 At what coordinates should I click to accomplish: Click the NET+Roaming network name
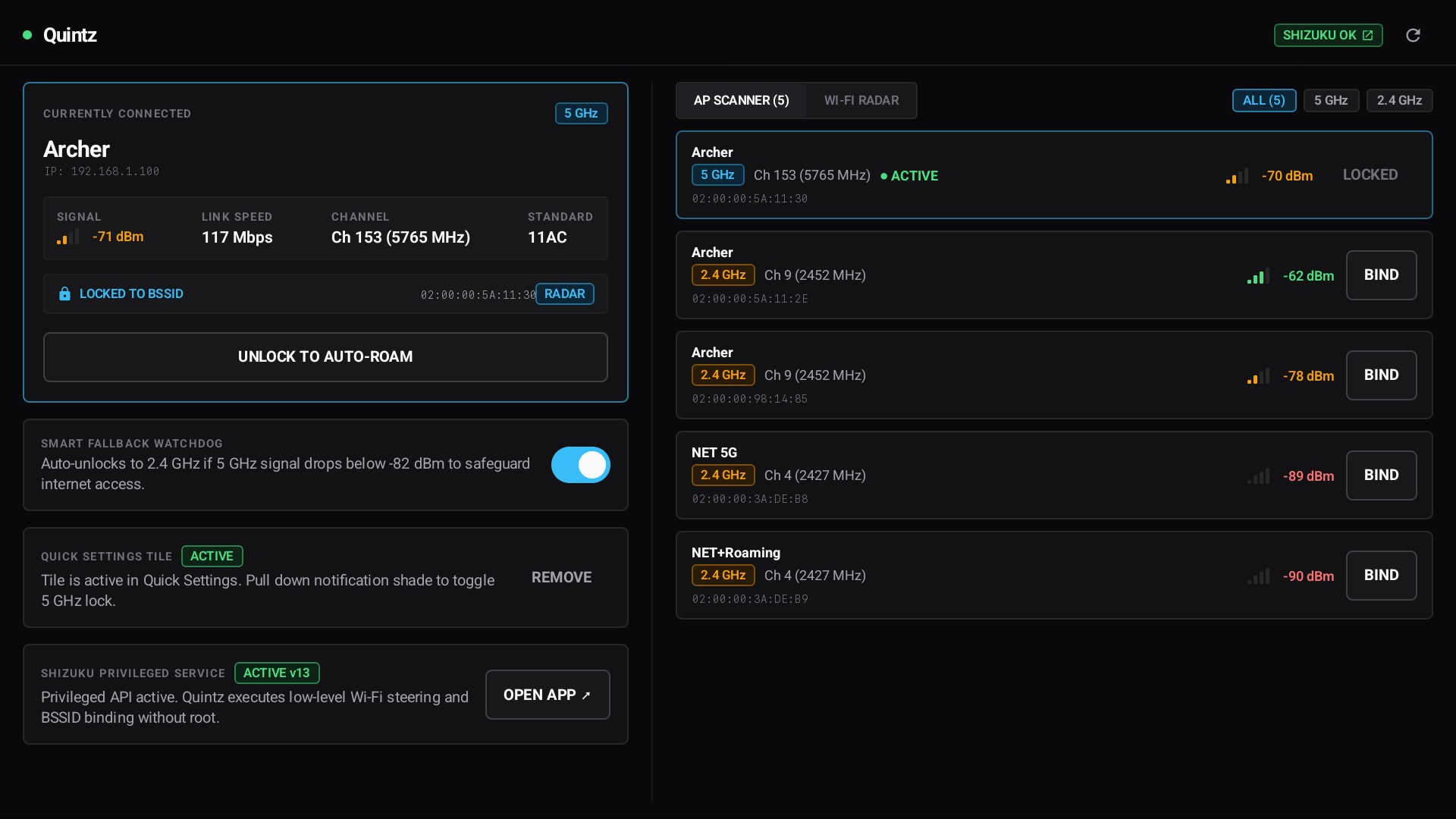[736, 553]
